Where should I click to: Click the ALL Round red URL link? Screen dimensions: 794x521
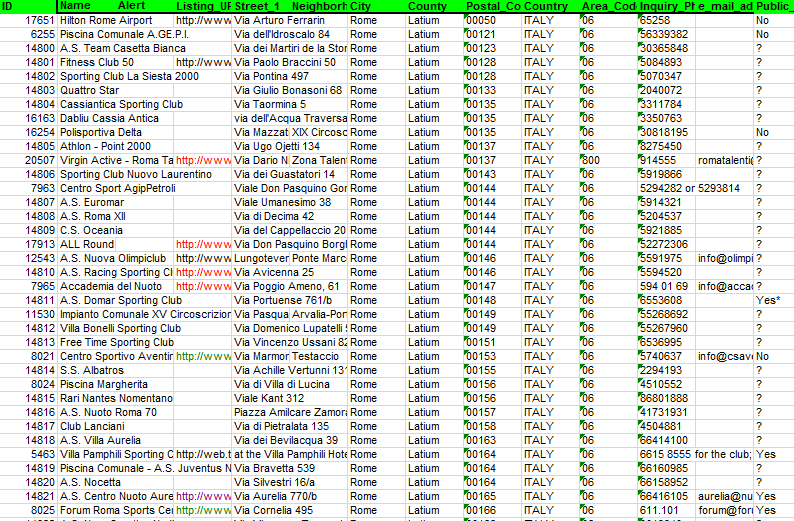(203, 244)
